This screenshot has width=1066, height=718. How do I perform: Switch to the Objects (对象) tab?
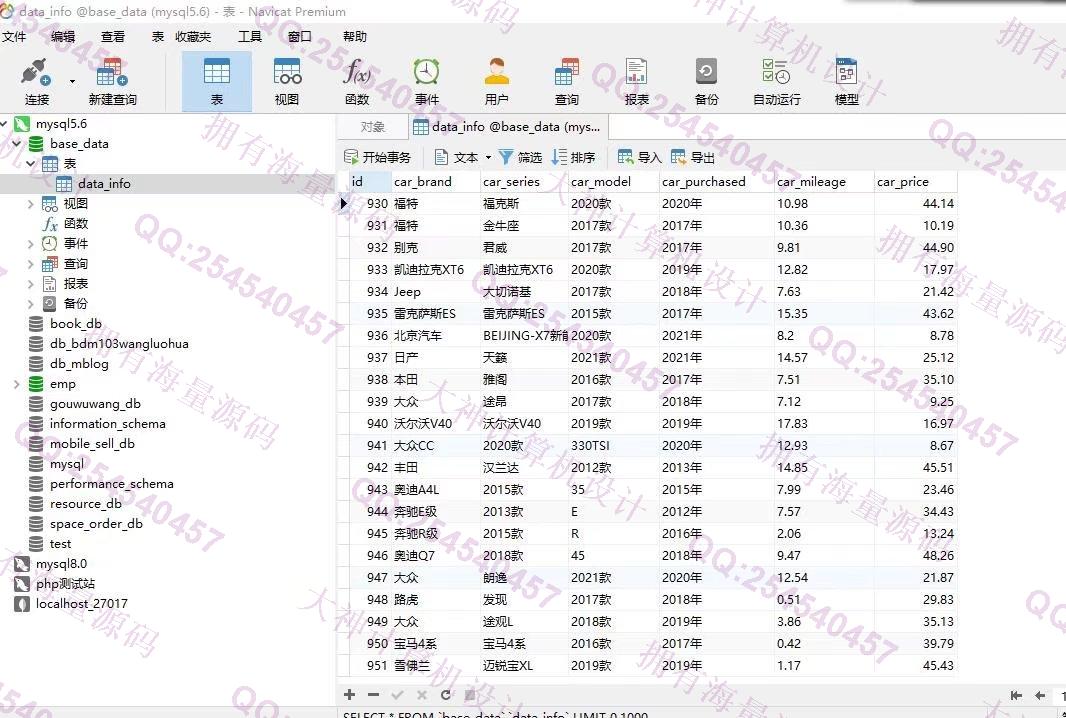coord(373,127)
